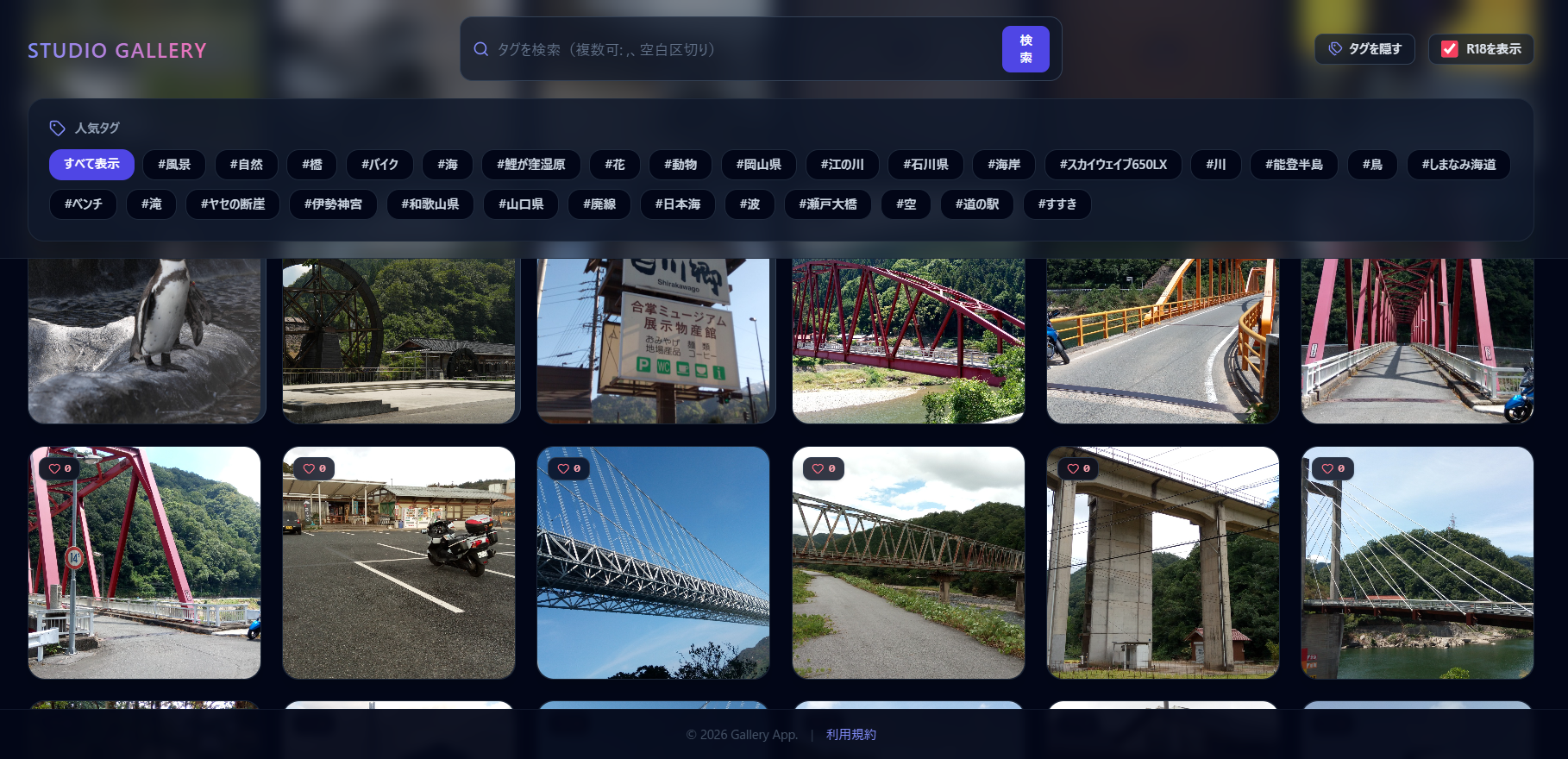Toggle the R18を表示 checkbox

[x=1450, y=49]
